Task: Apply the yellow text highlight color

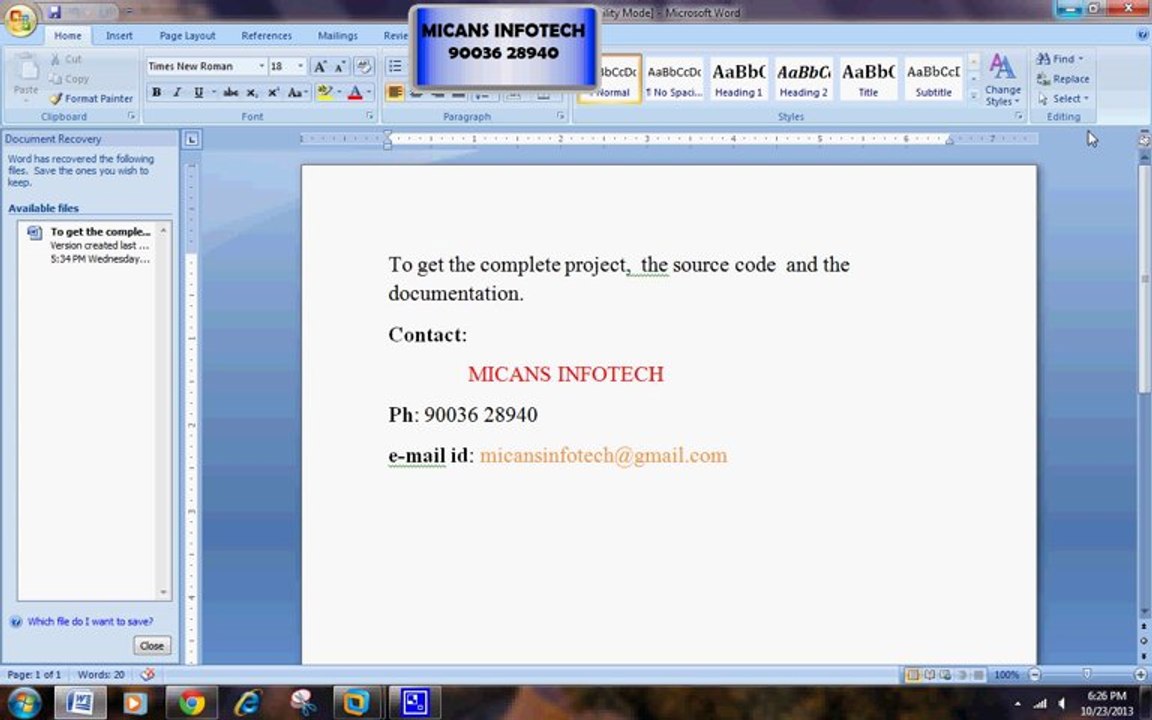Action: pos(325,93)
